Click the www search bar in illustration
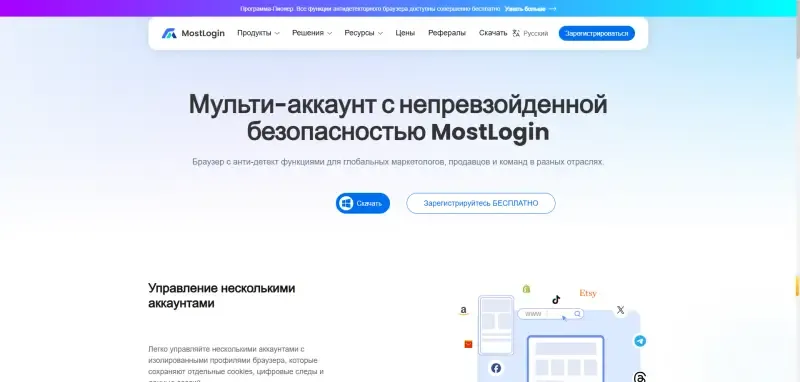 tap(551, 314)
